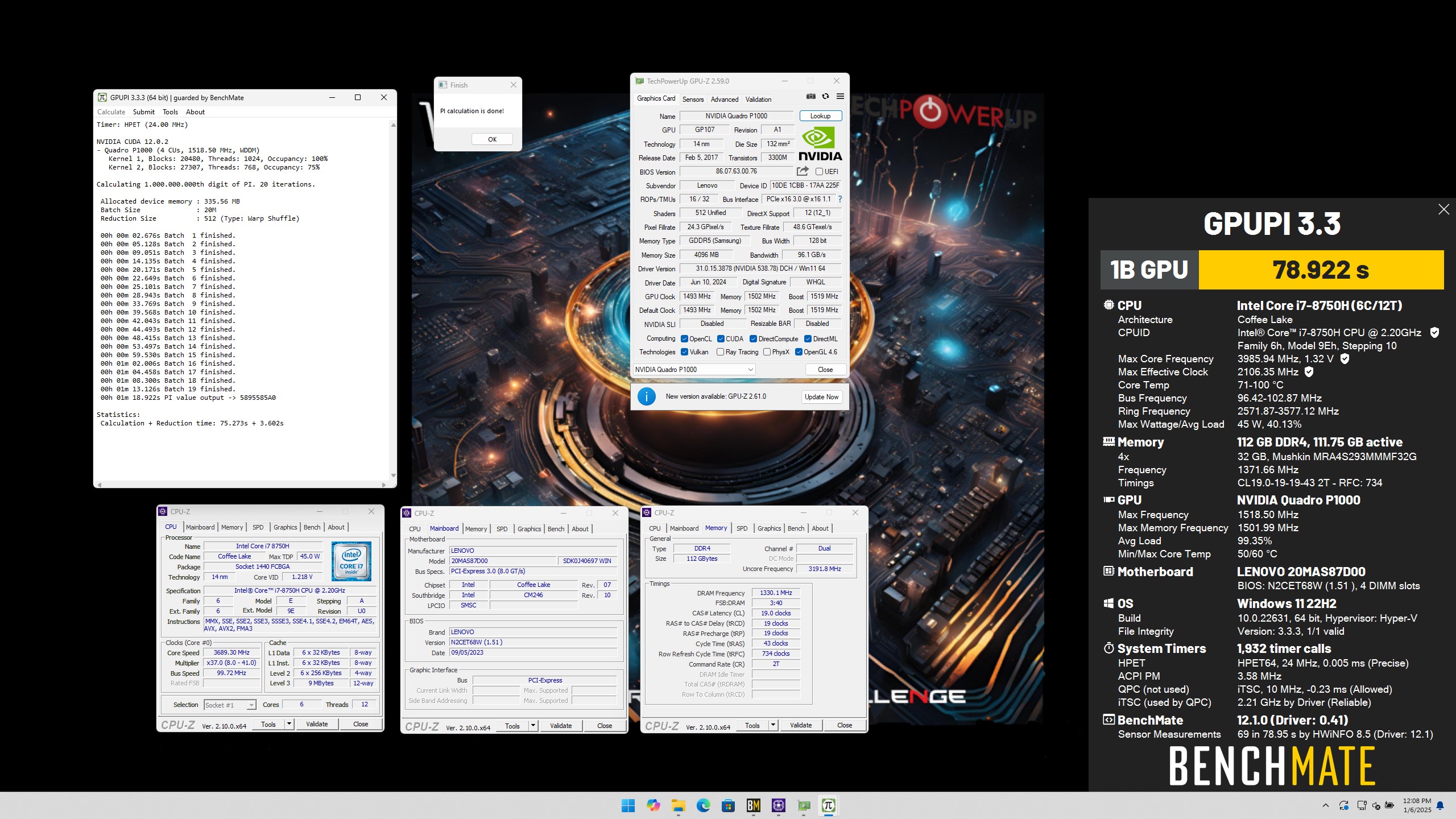Click the CPUID verified shield icon
This screenshot has height=819, width=1456.
coord(1434,333)
